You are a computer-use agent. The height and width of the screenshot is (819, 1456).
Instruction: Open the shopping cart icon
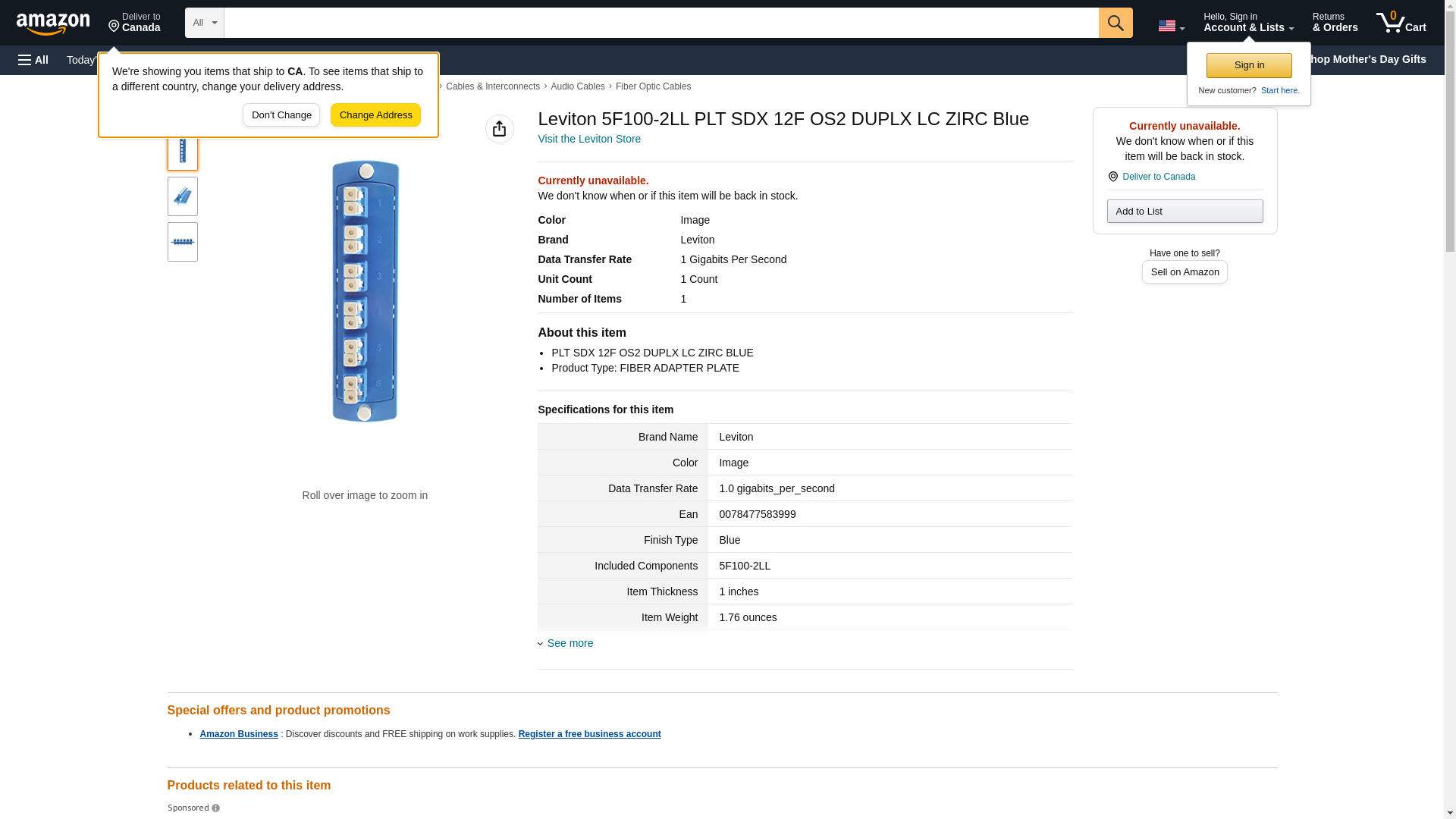1401,23
